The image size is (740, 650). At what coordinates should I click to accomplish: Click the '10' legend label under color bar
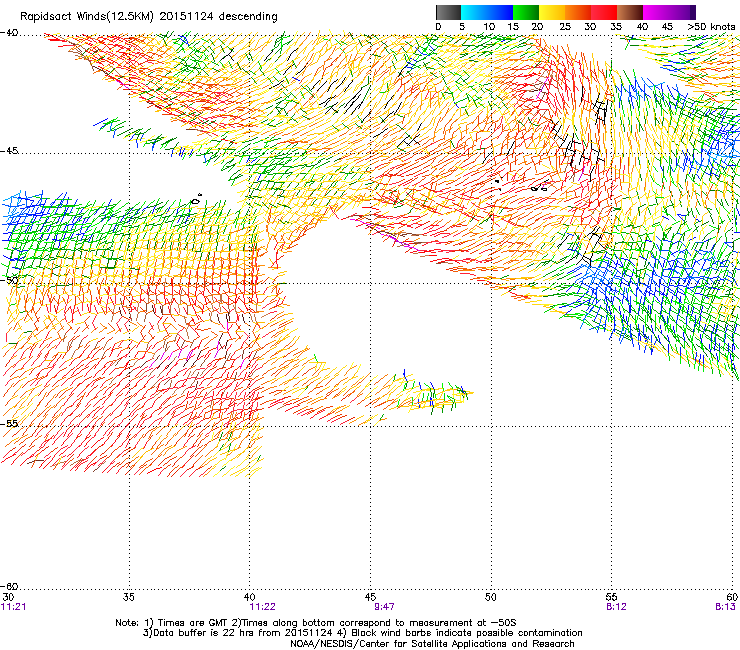(x=489, y=26)
